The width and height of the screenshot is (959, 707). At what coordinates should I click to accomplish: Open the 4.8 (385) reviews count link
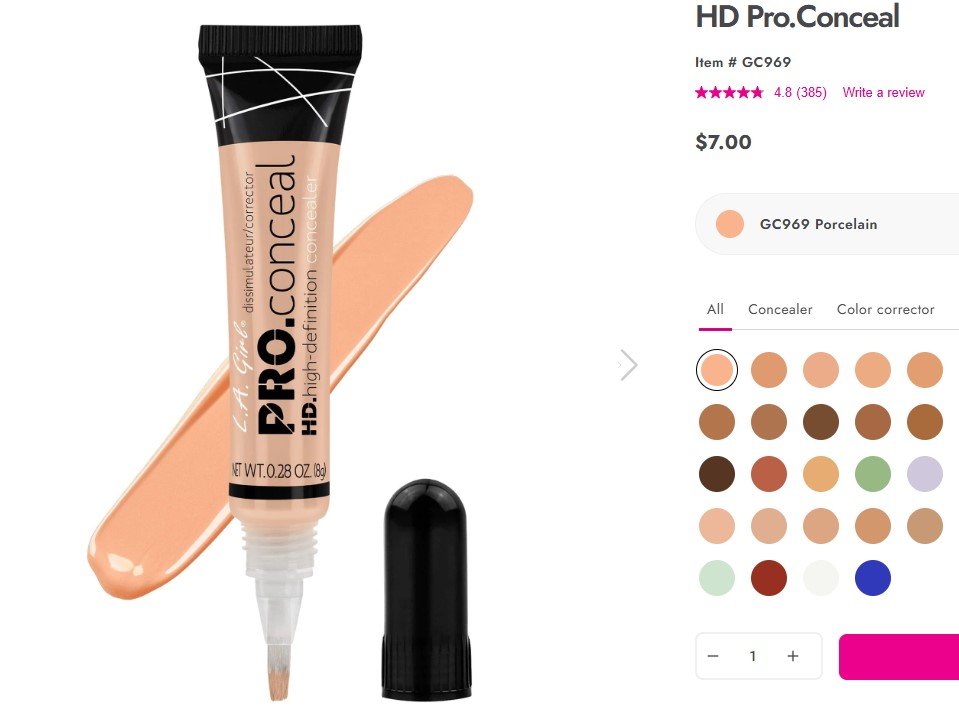click(800, 92)
